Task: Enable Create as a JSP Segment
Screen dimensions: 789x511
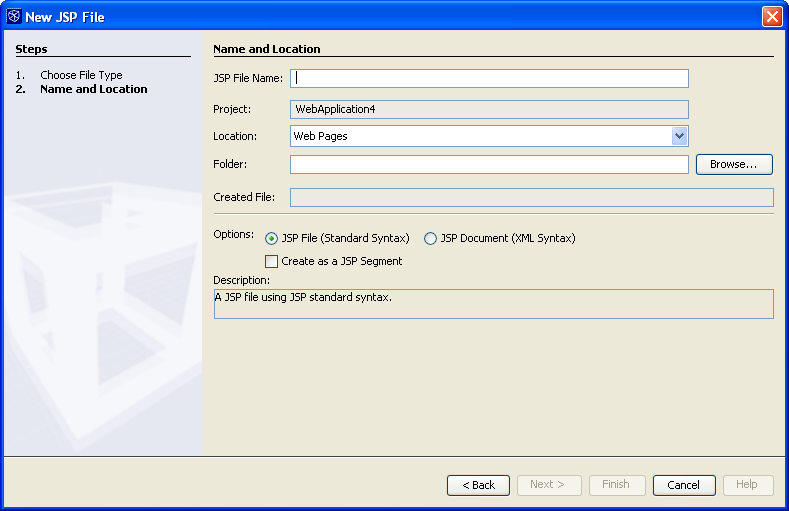Action: (x=272, y=261)
